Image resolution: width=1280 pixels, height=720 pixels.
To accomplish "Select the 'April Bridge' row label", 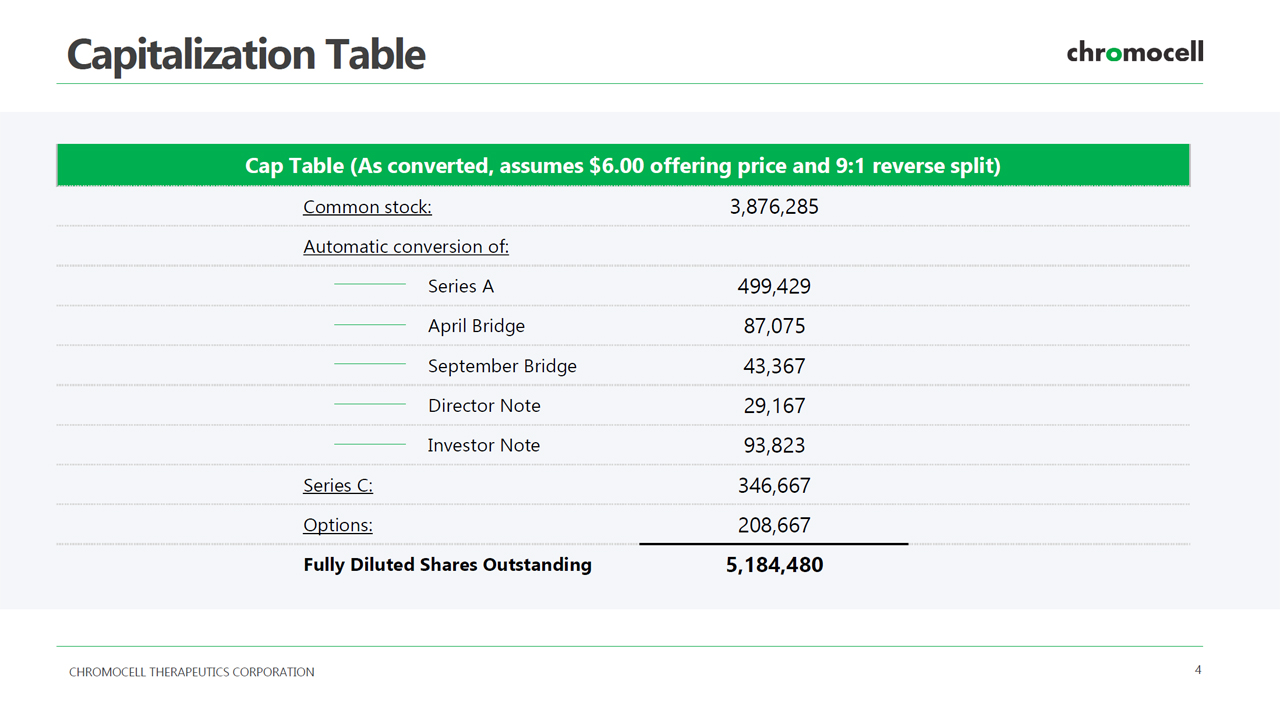I will point(476,326).
